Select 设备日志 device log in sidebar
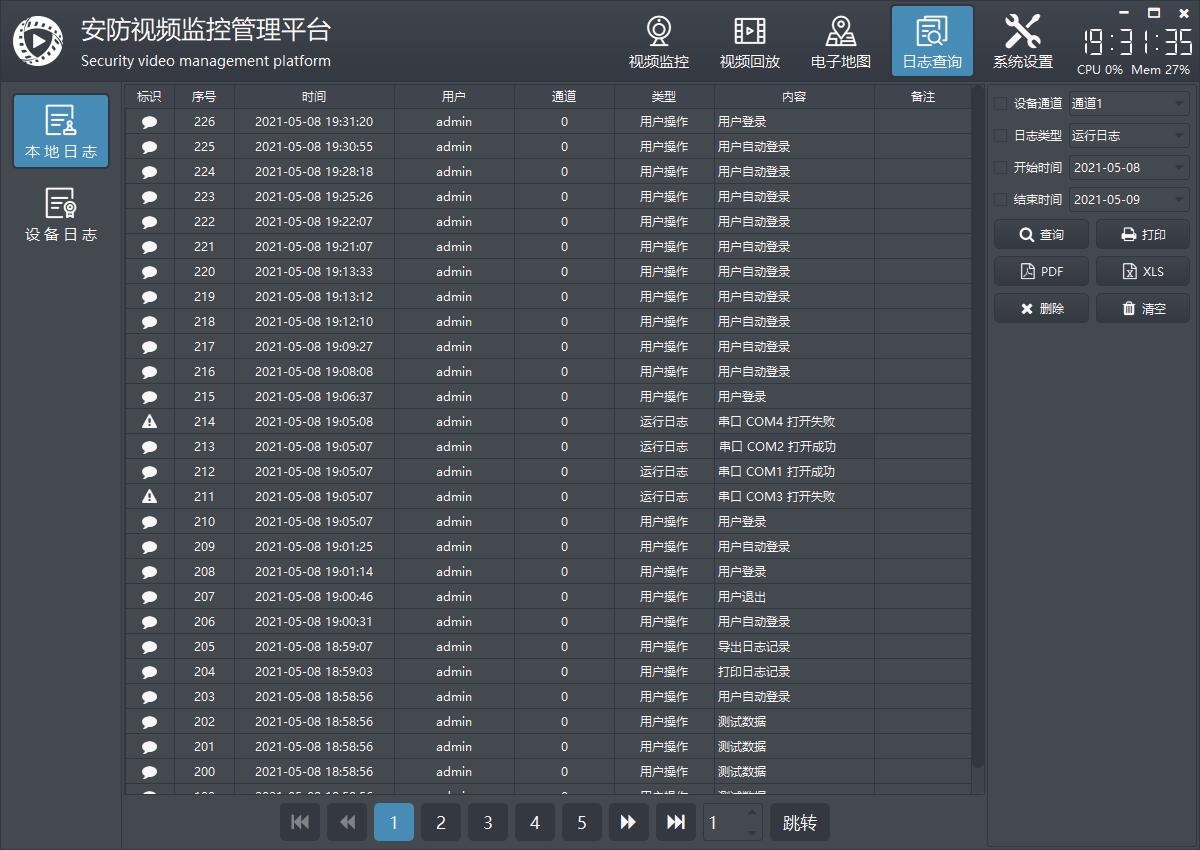The height and width of the screenshot is (850, 1200). click(61, 215)
